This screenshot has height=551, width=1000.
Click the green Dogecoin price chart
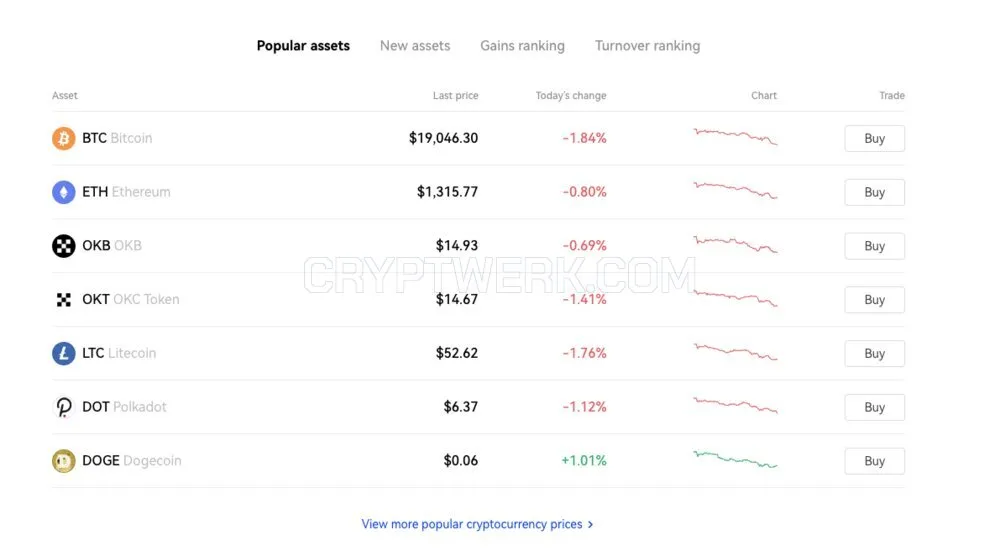(x=735, y=459)
